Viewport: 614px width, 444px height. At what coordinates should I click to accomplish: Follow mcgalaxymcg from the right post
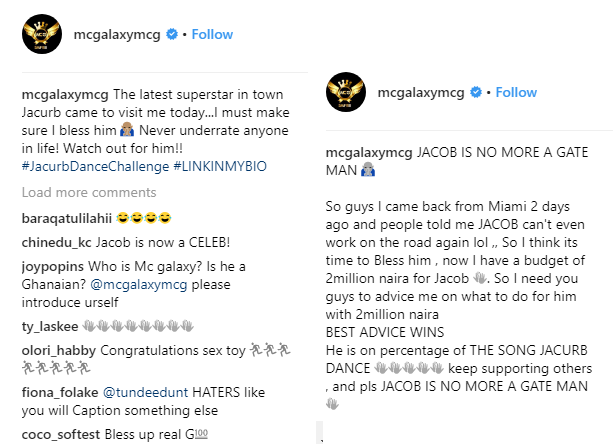(516, 93)
